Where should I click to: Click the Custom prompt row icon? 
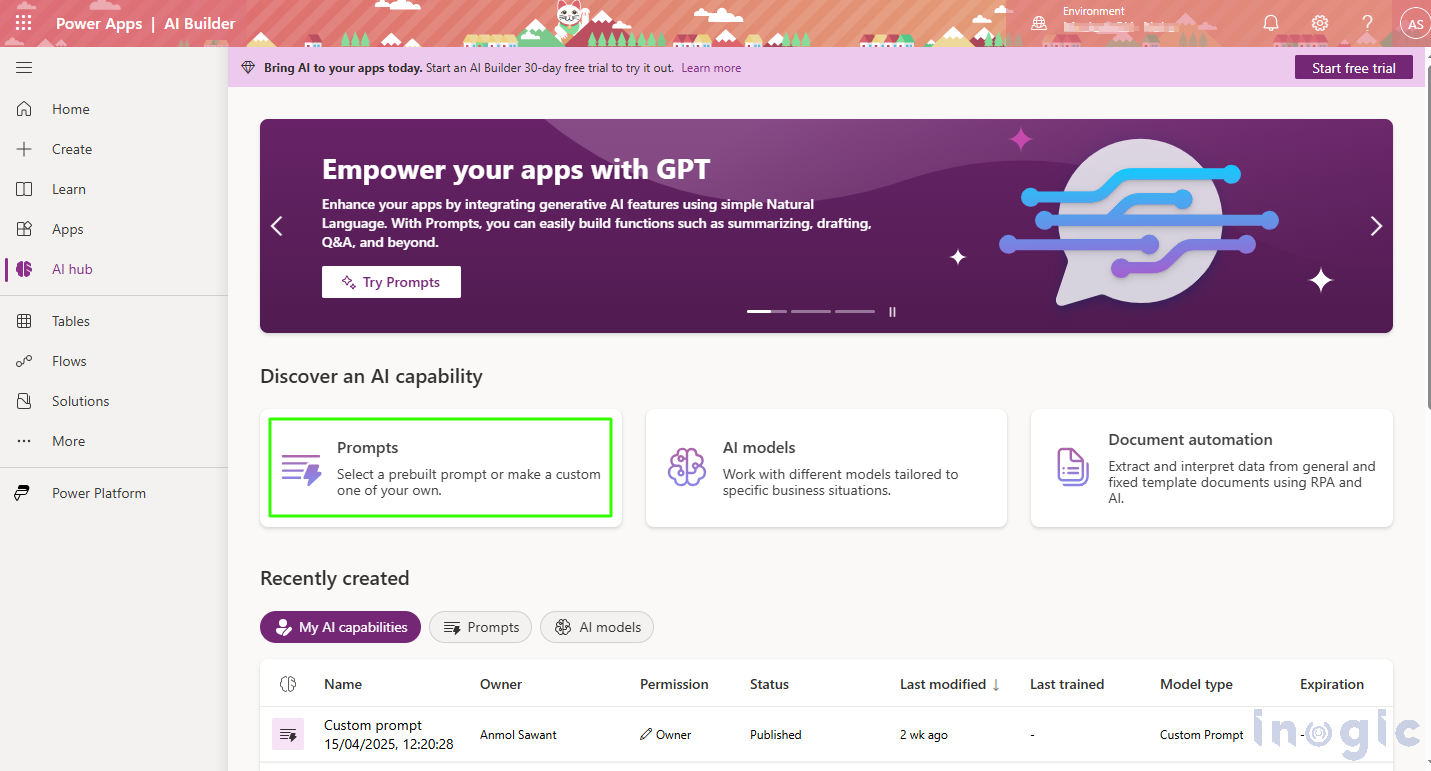[288, 735]
